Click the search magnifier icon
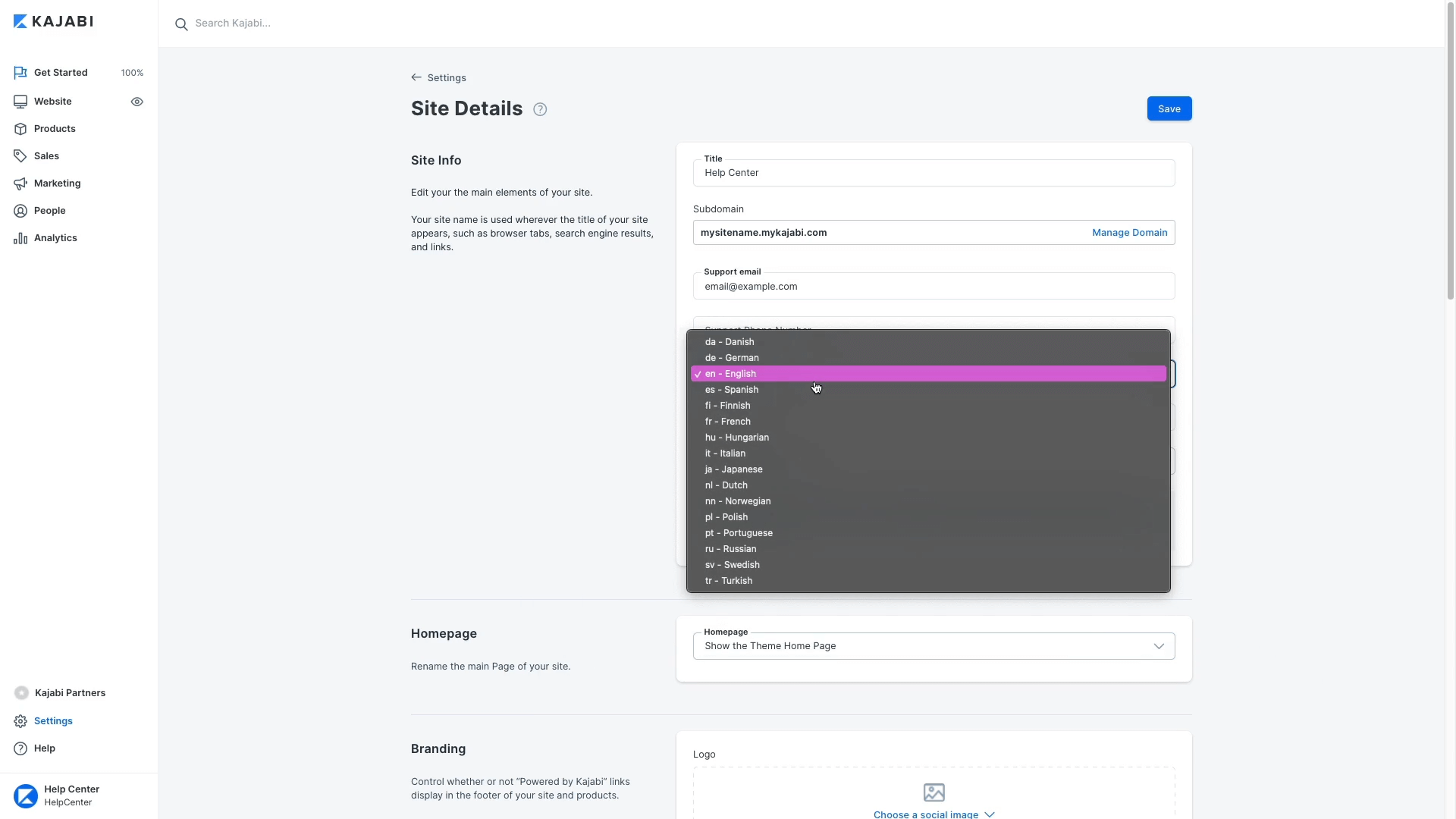The width and height of the screenshot is (1456, 819). (181, 24)
